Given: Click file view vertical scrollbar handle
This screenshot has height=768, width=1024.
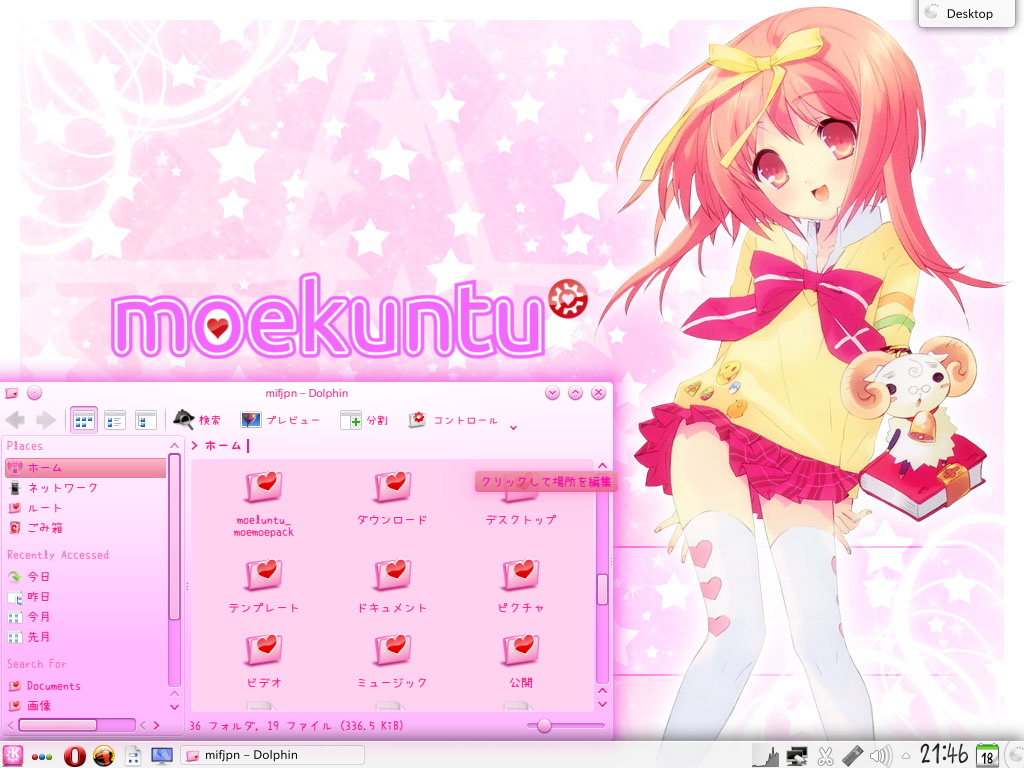Looking at the screenshot, I should [602, 589].
